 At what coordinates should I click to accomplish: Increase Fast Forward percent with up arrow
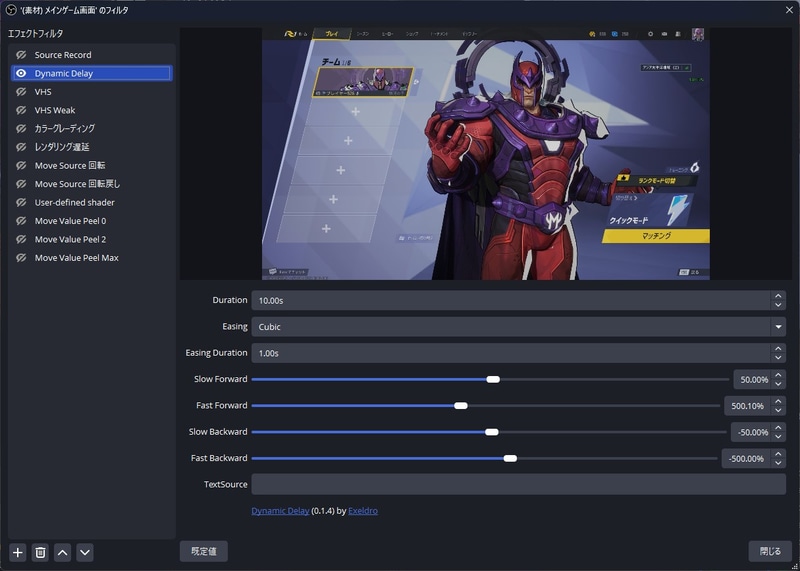coord(778,401)
